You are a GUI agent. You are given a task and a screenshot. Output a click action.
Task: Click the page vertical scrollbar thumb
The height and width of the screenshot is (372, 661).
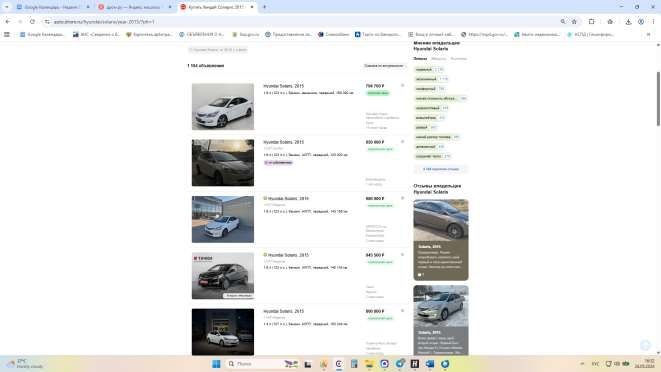point(658,99)
